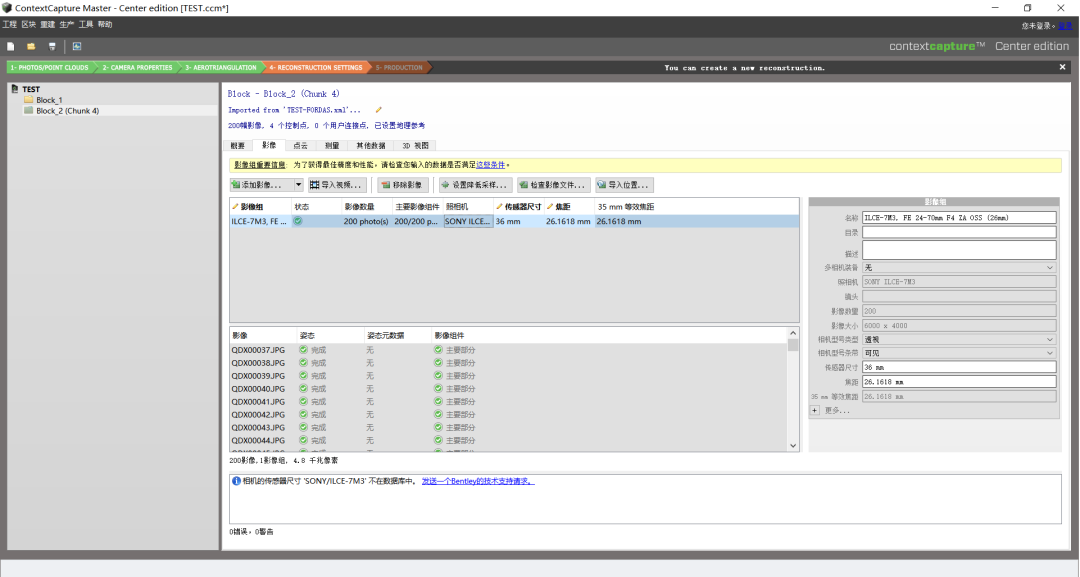Viewport: 1080px width, 577px height.
Task: Click the blue info icon in message log
Action: coord(236,481)
